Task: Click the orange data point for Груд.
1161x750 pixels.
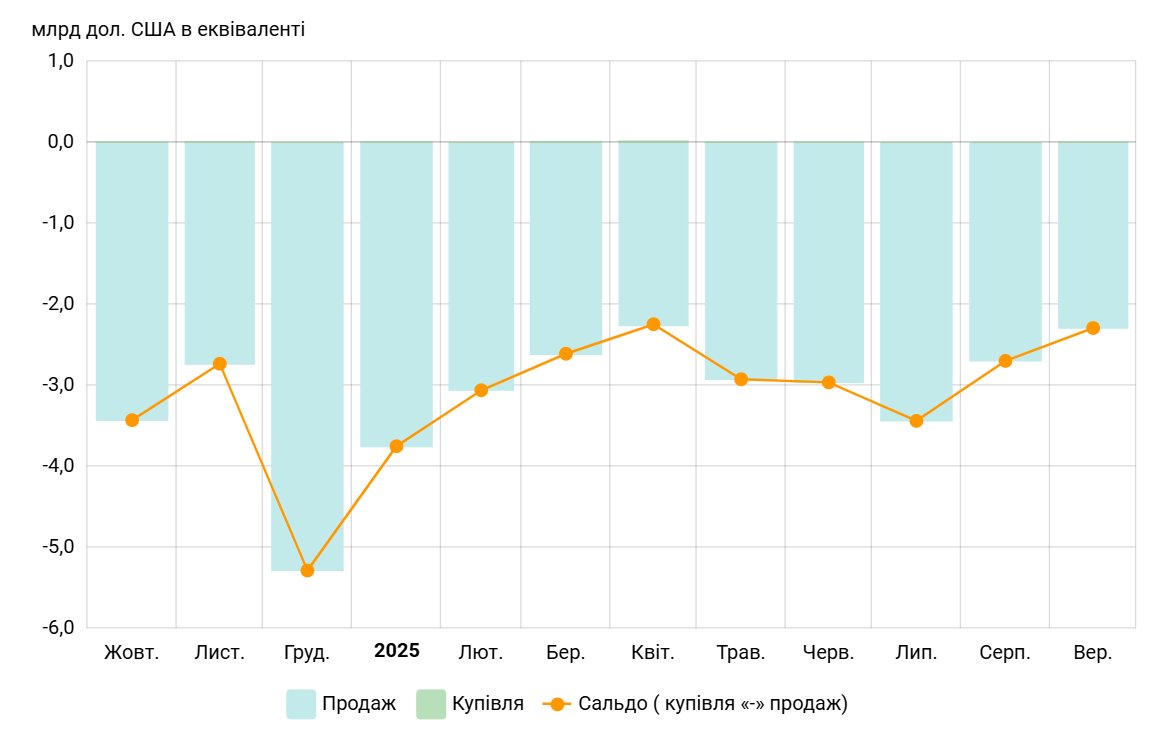Action: click(307, 570)
